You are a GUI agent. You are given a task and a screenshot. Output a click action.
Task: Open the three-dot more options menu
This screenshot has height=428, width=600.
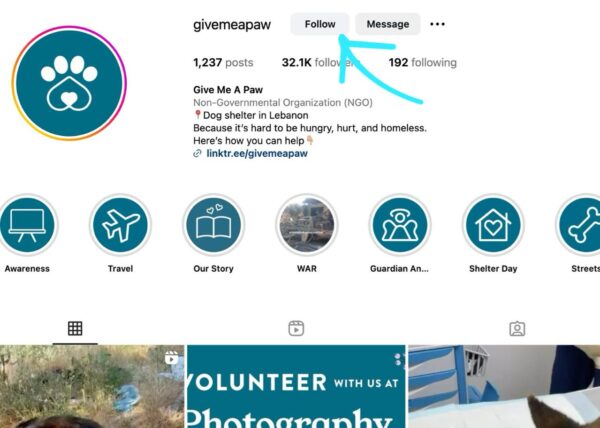pyautogui.click(x=437, y=24)
